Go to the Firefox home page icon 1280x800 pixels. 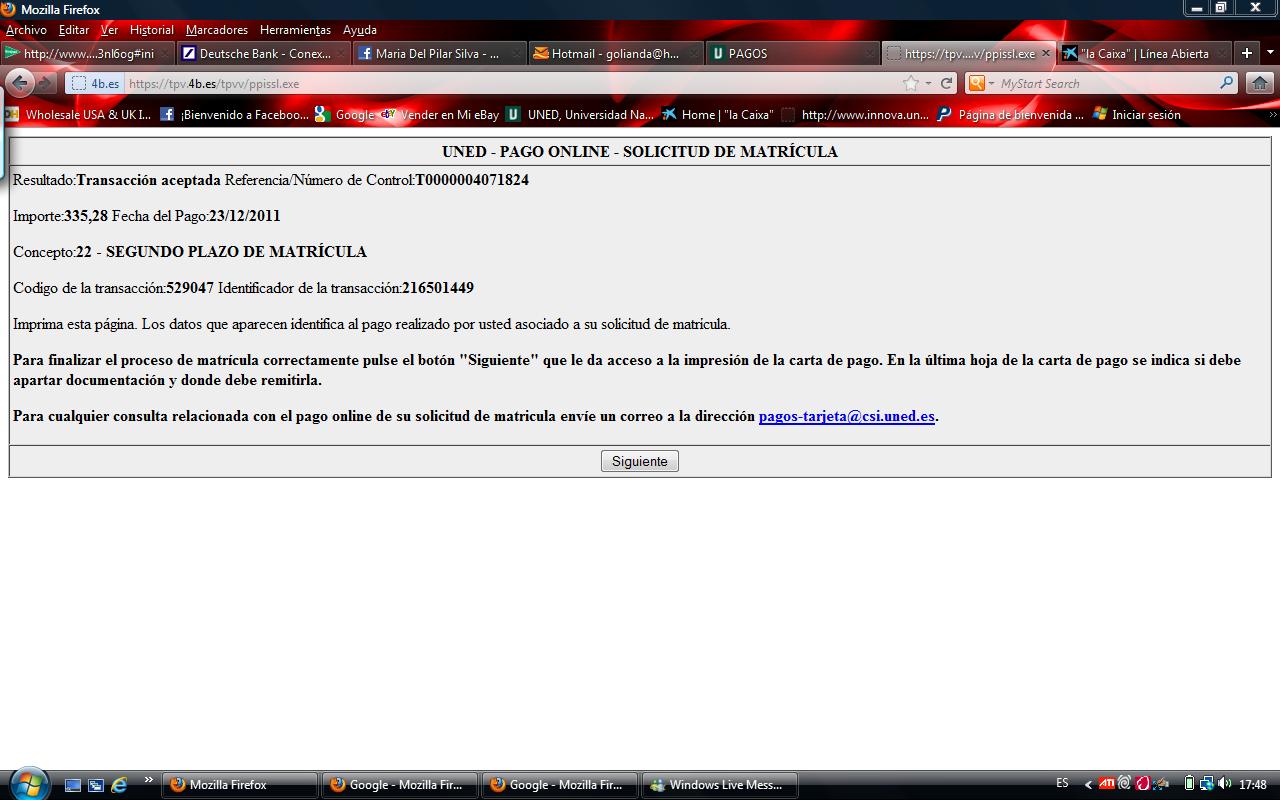(x=1259, y=83)
